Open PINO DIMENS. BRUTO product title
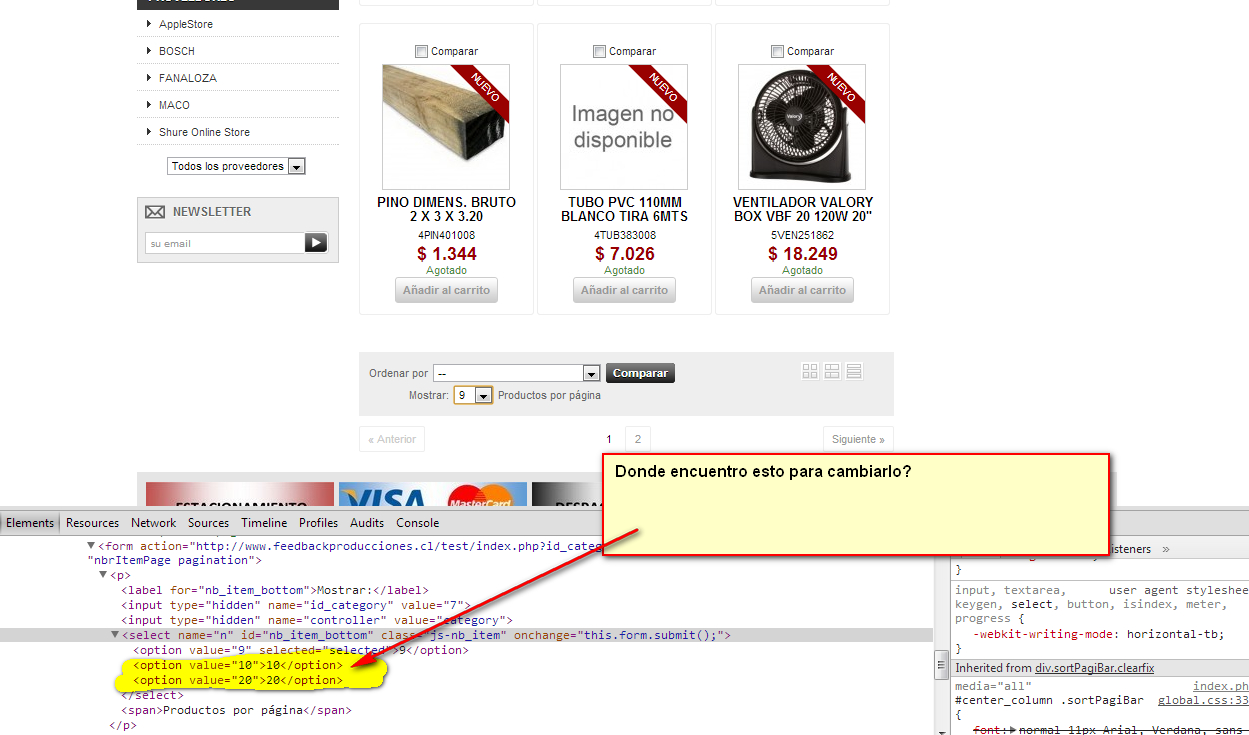The width and height of the screenshot is (1249, 735). [446, 209]
